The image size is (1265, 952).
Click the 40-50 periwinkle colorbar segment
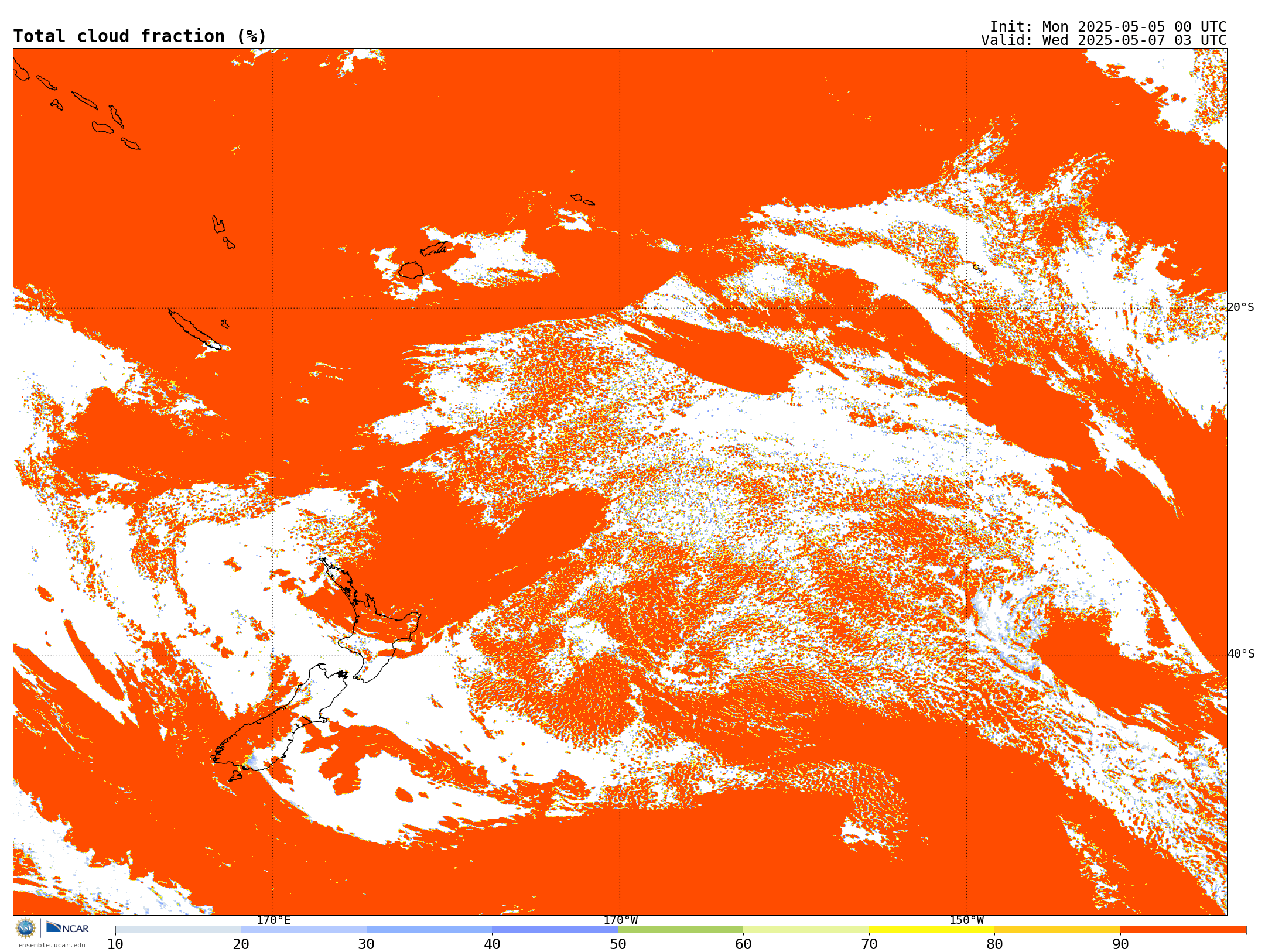click(555, 930)
